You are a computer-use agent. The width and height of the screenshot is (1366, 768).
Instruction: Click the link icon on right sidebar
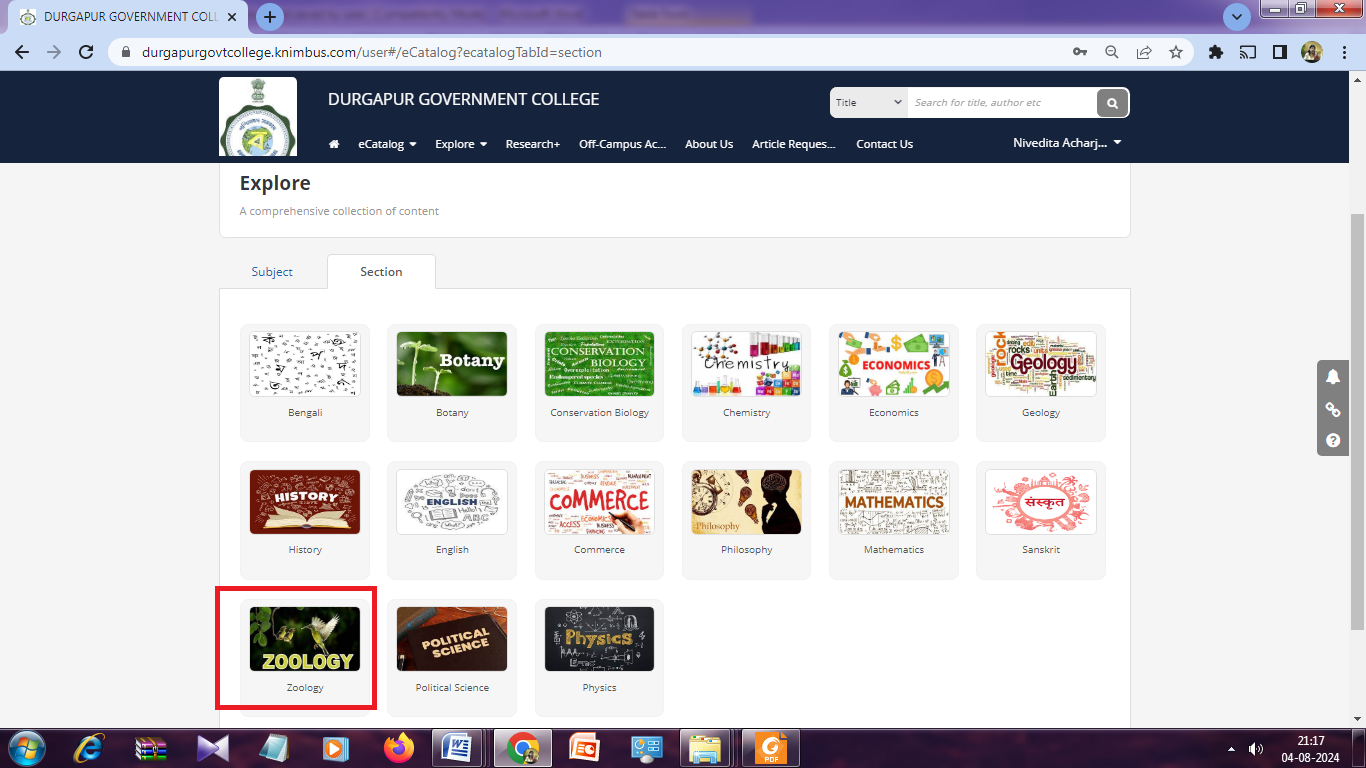tap(1332, 409)
